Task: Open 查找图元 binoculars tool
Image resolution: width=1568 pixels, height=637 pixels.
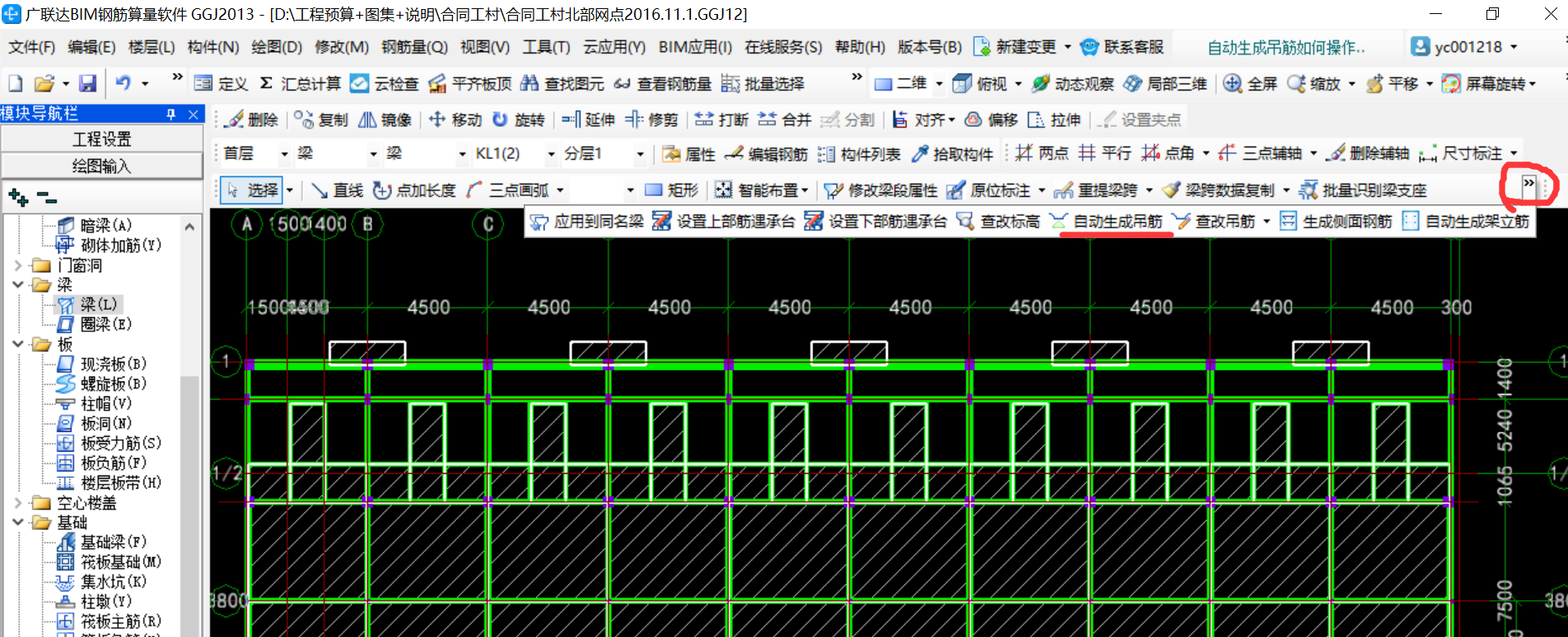Action: coord(562,83)
